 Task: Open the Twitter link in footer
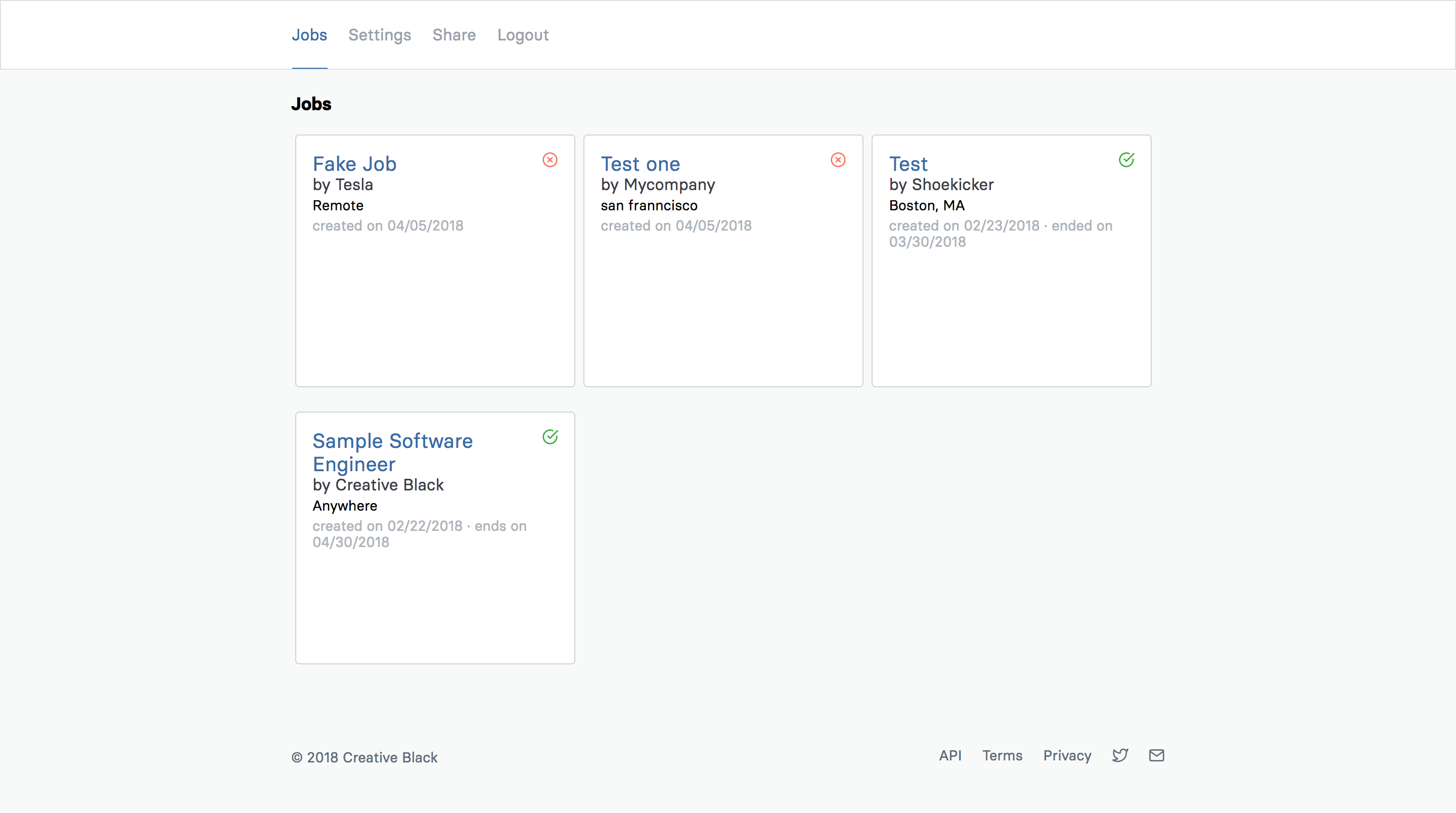[x=1120, y=756]
